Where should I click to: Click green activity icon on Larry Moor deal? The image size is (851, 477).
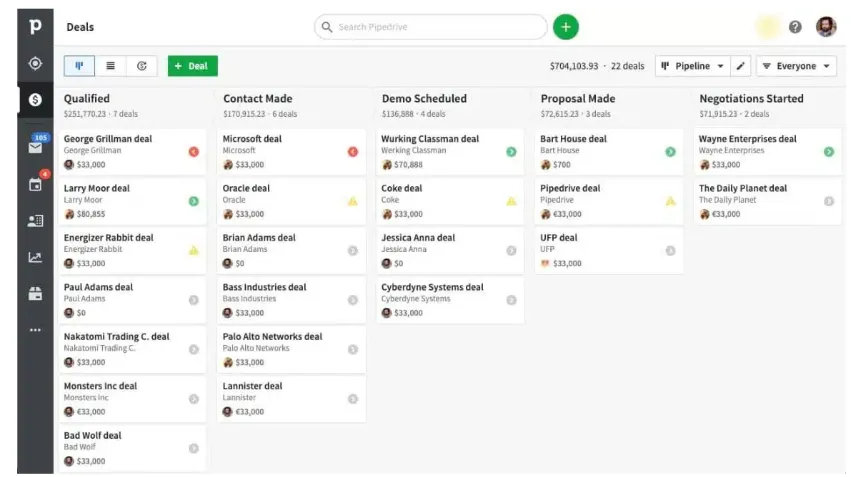pos(194,201)
